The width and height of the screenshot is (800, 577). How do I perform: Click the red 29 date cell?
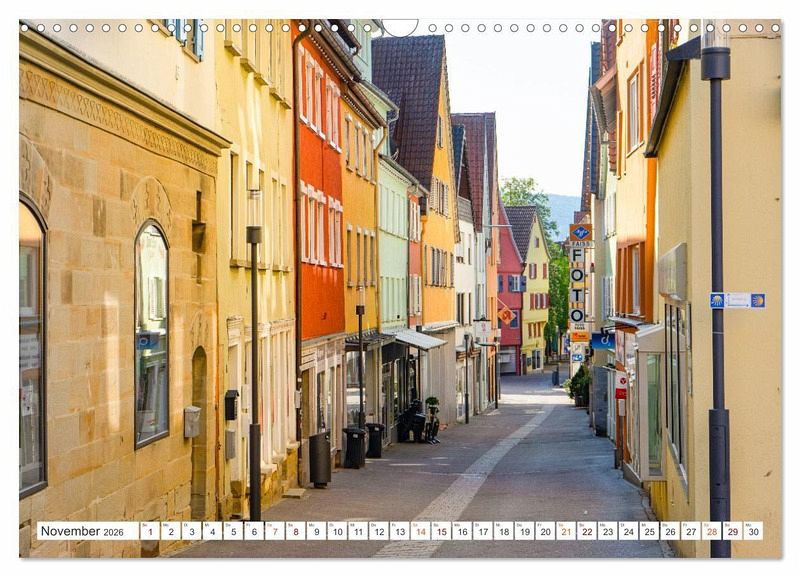click(734, 531)
